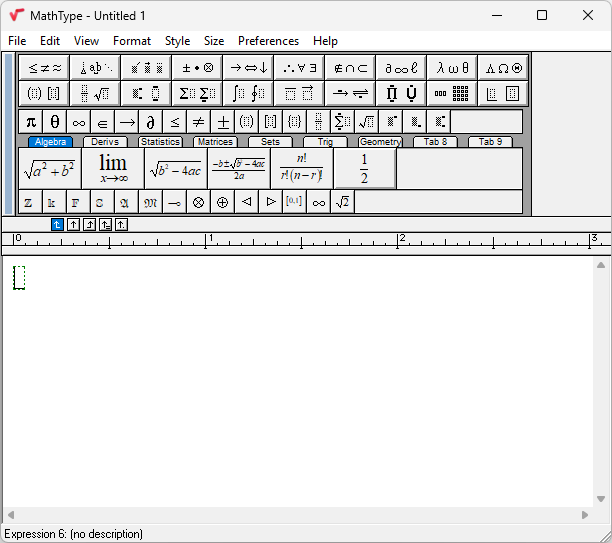Switch to the Sets tab

point(270,142)
